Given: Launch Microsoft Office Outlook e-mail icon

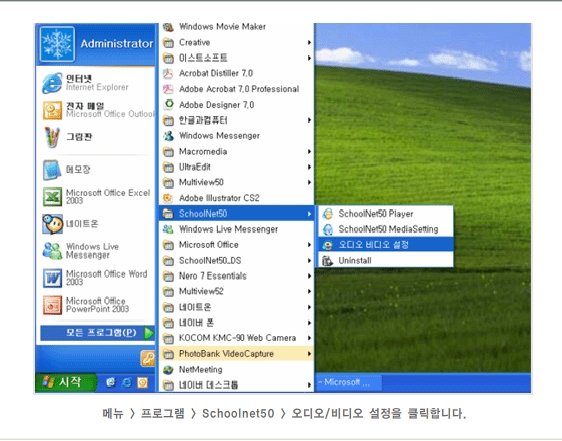Looking at the screenshot, I should (x=52, y=110).
